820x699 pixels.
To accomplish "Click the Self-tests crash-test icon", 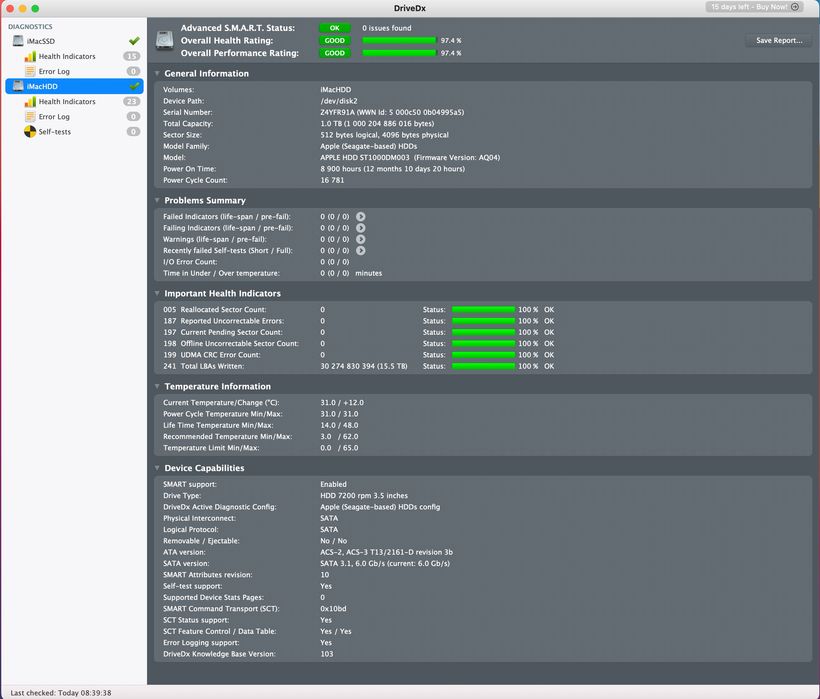I will (x=30, y=132).
